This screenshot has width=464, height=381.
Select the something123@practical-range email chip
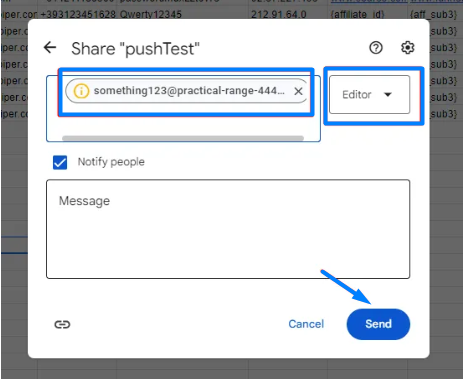[187, 91]
